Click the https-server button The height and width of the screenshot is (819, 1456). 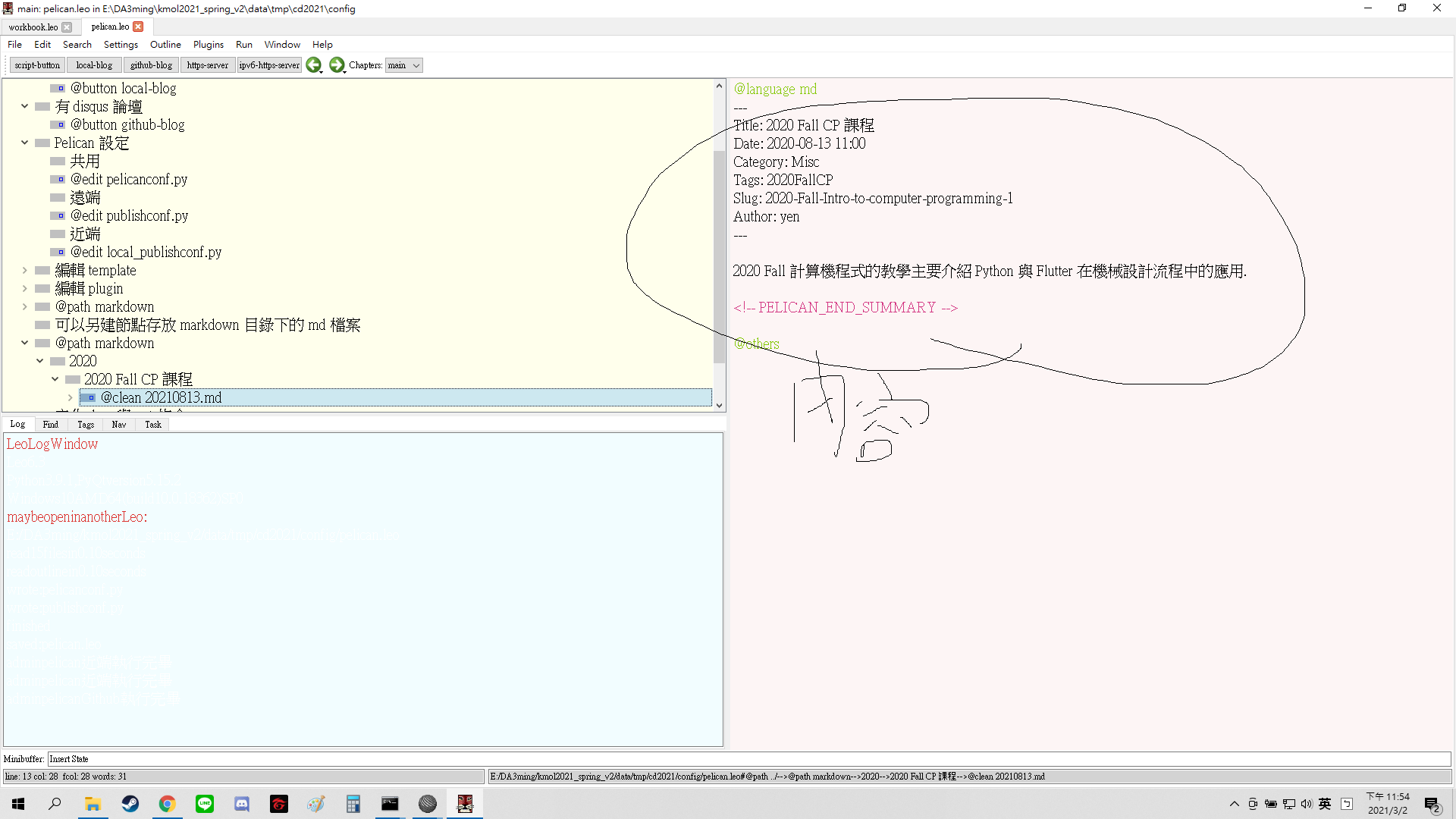tap(207, 65)
